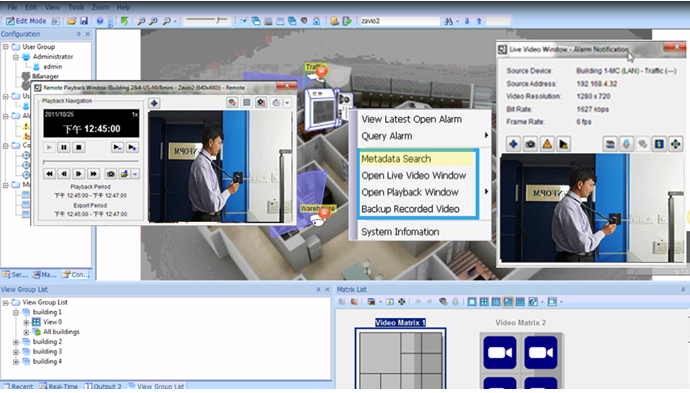Stop playback in Remote Playback Window
690x393 pixels.
79,147
